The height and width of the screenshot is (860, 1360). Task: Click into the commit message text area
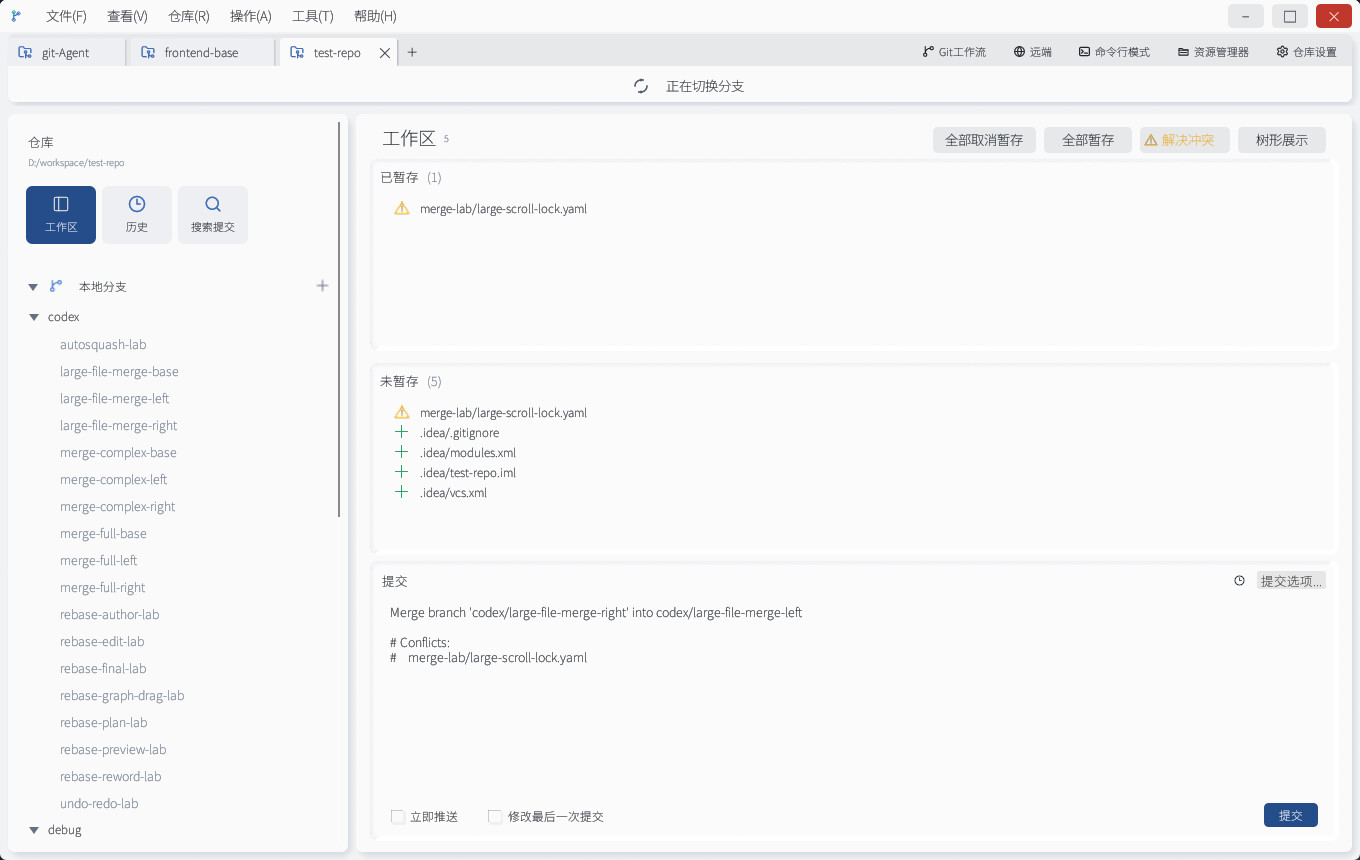[855, 700]
